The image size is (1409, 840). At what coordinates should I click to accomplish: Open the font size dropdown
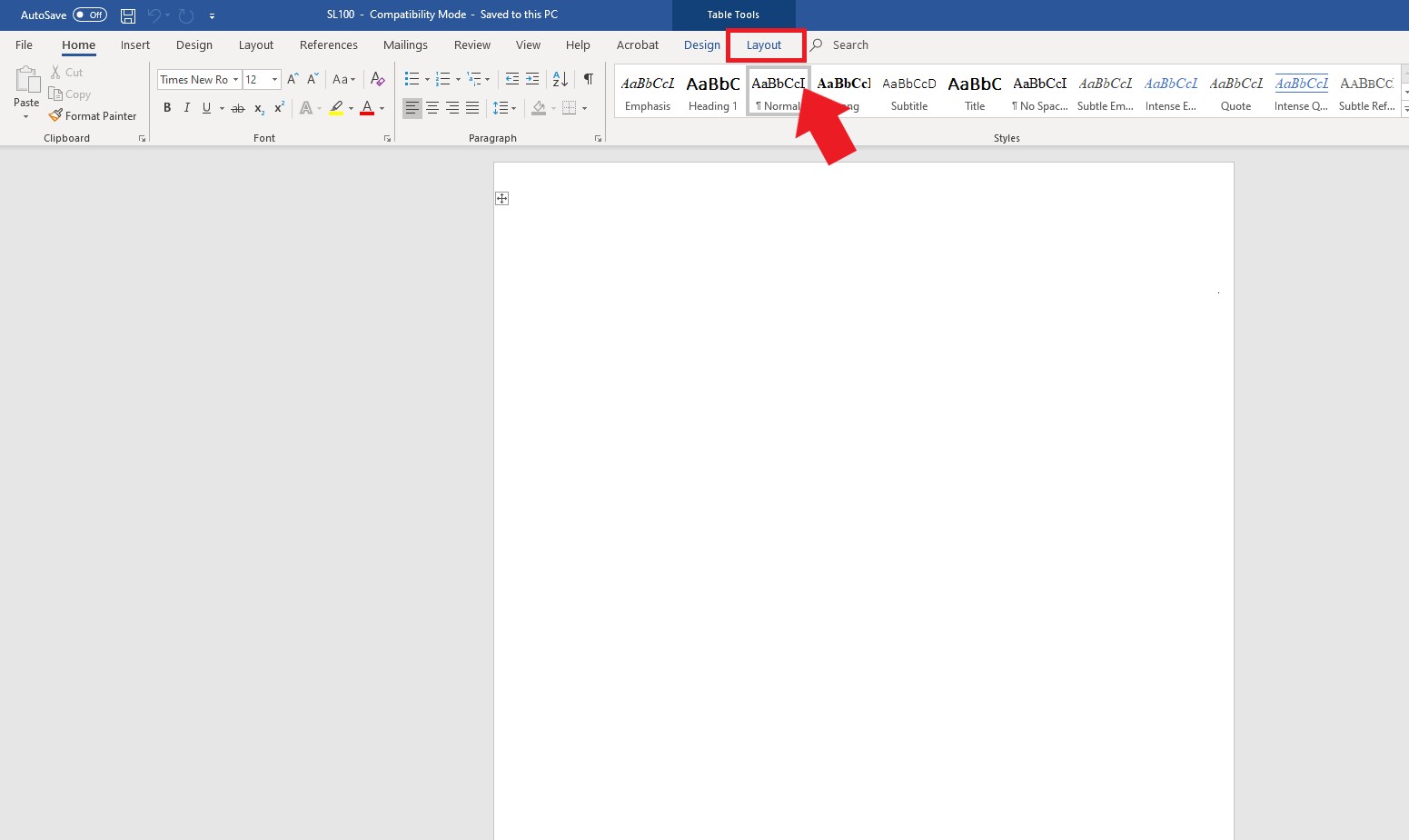pyautogui.click(x=273, y=79)
